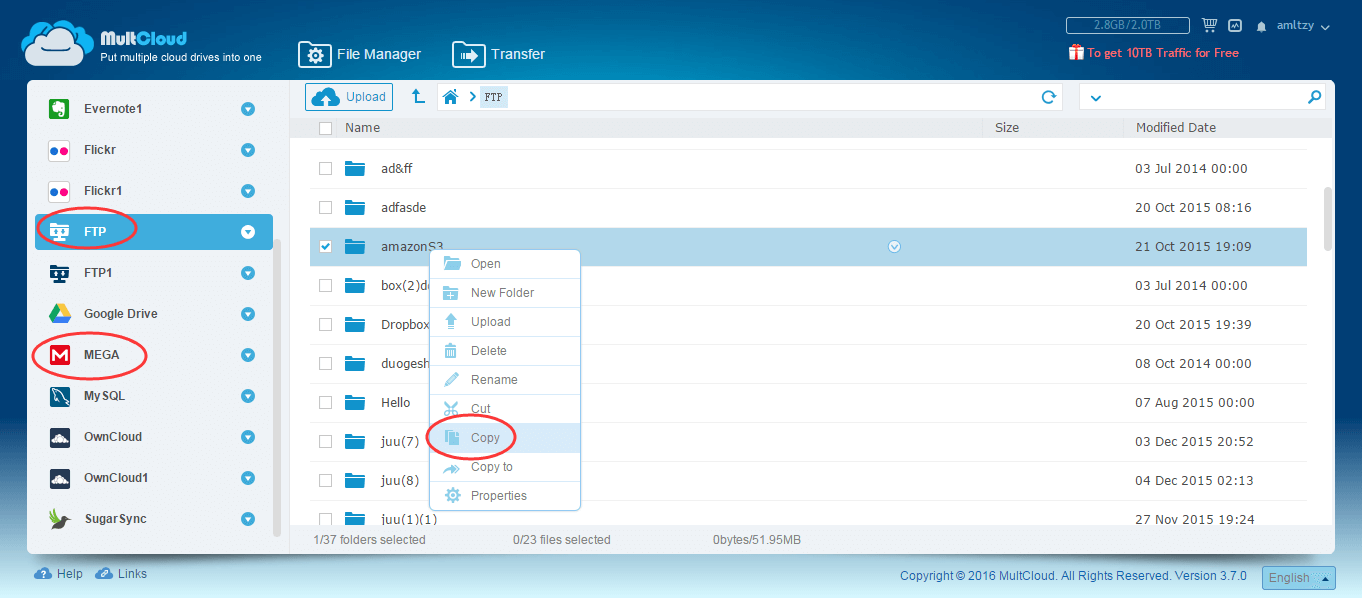This screenshot has height=599, width=1362.
Task: Sort by the Size column header
Action: (x=1007, y=128)
